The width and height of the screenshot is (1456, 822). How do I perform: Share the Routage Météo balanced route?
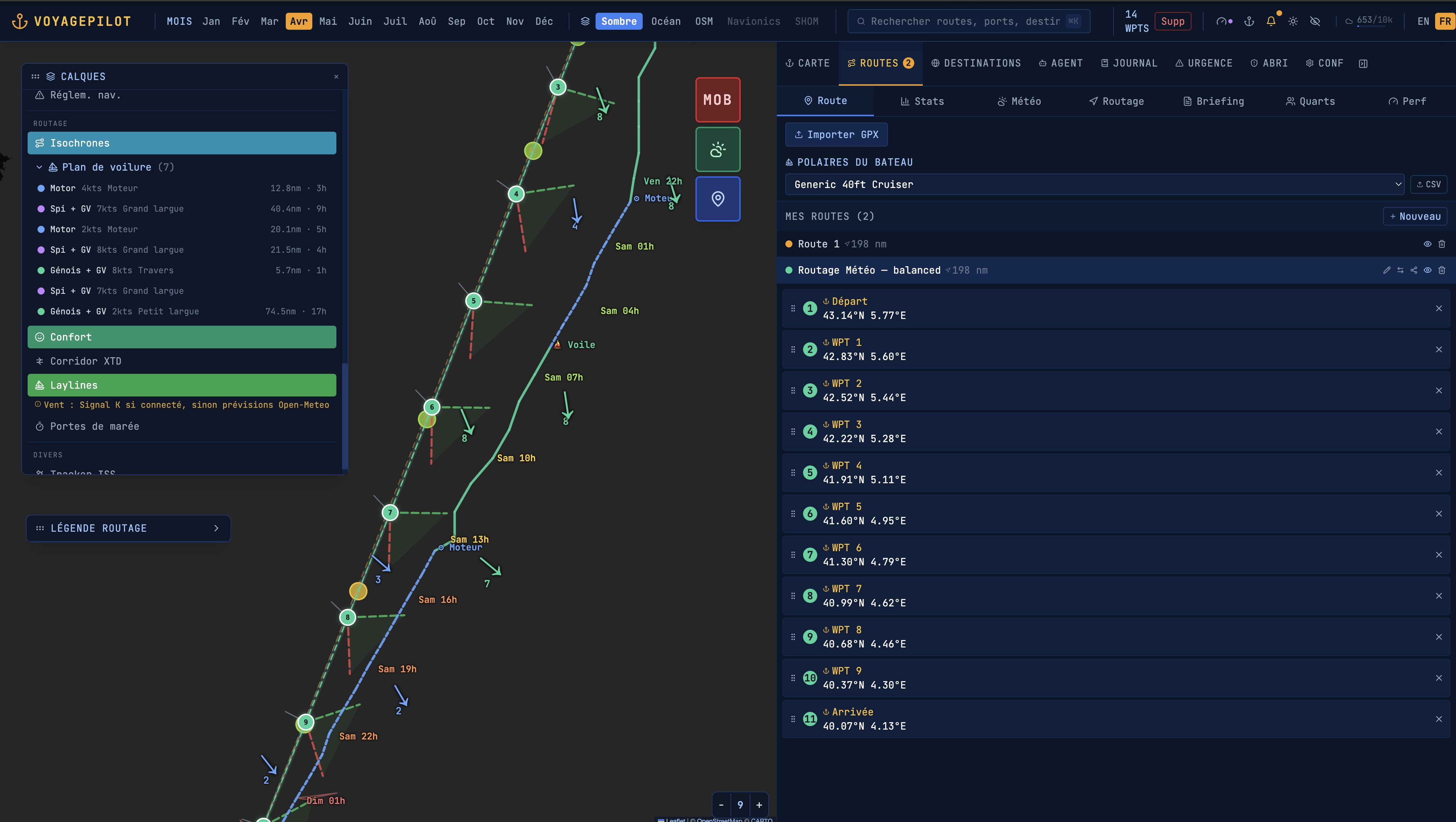pyautogui.click(x=1414, y=270)
